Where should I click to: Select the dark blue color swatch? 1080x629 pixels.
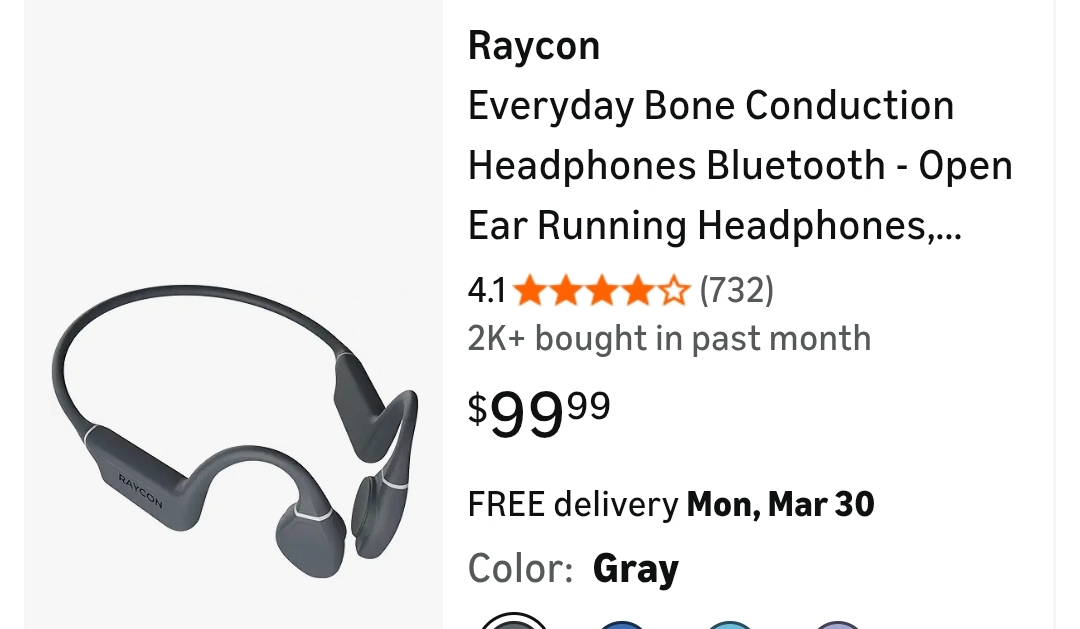(622, 624)
